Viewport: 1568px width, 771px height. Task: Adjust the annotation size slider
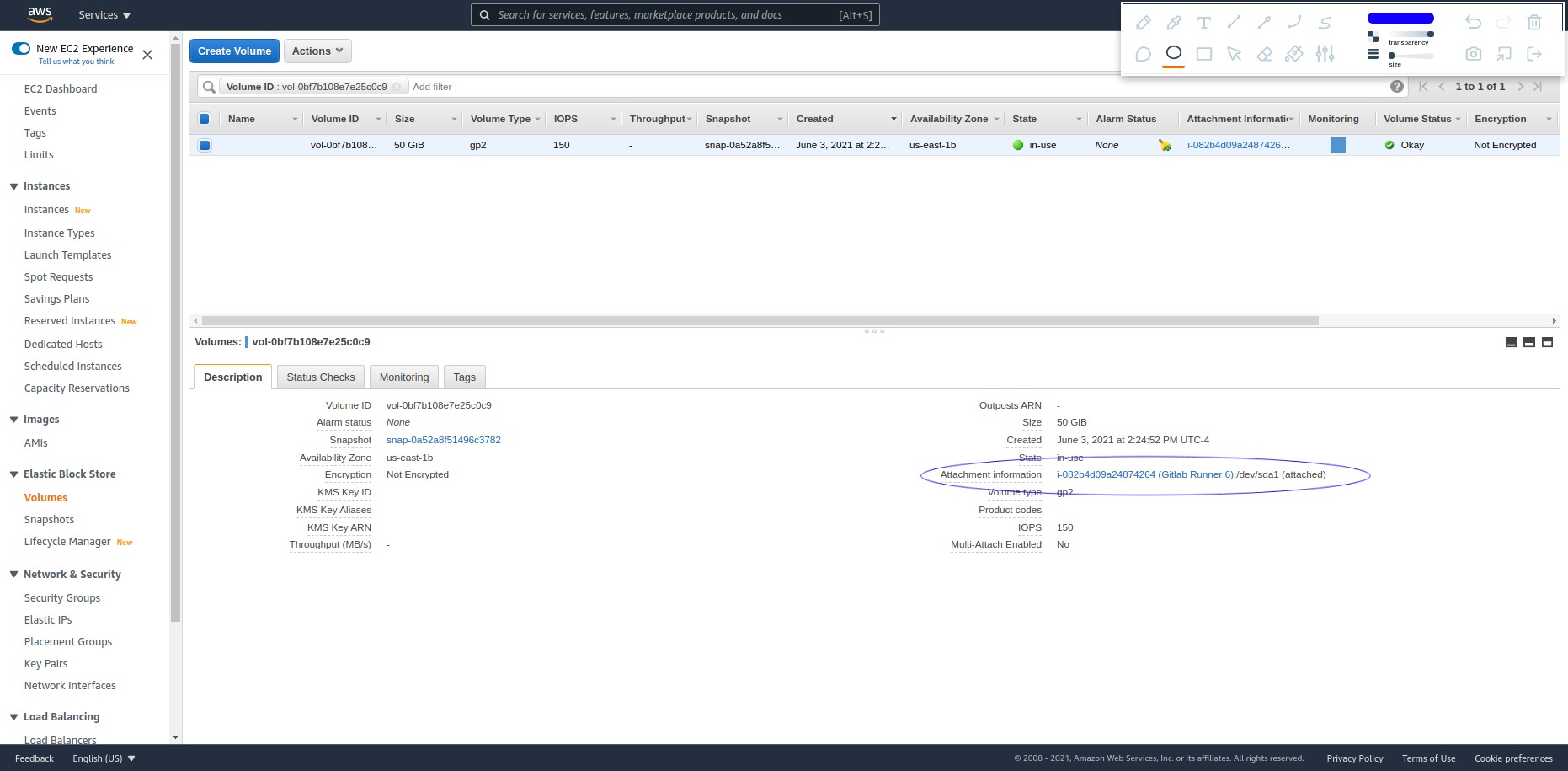[x=1411, y=56]
